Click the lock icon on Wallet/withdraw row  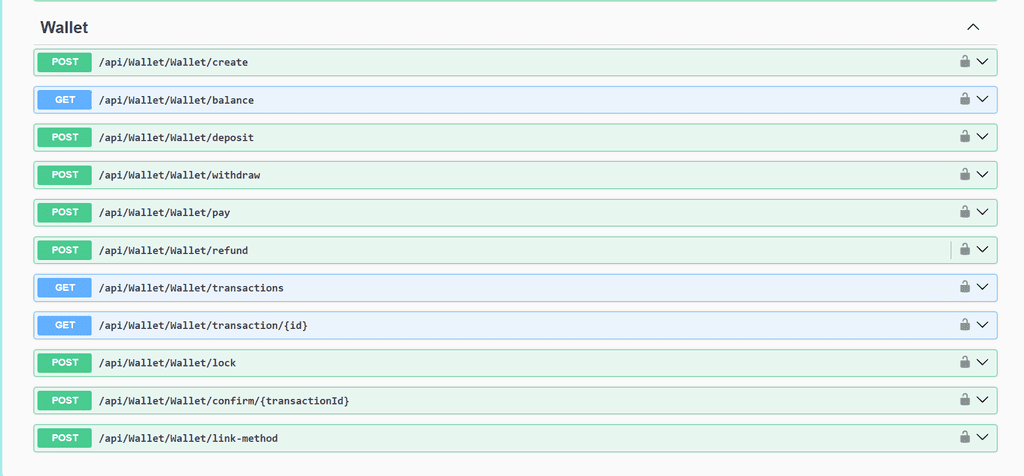tap(965, 174)
